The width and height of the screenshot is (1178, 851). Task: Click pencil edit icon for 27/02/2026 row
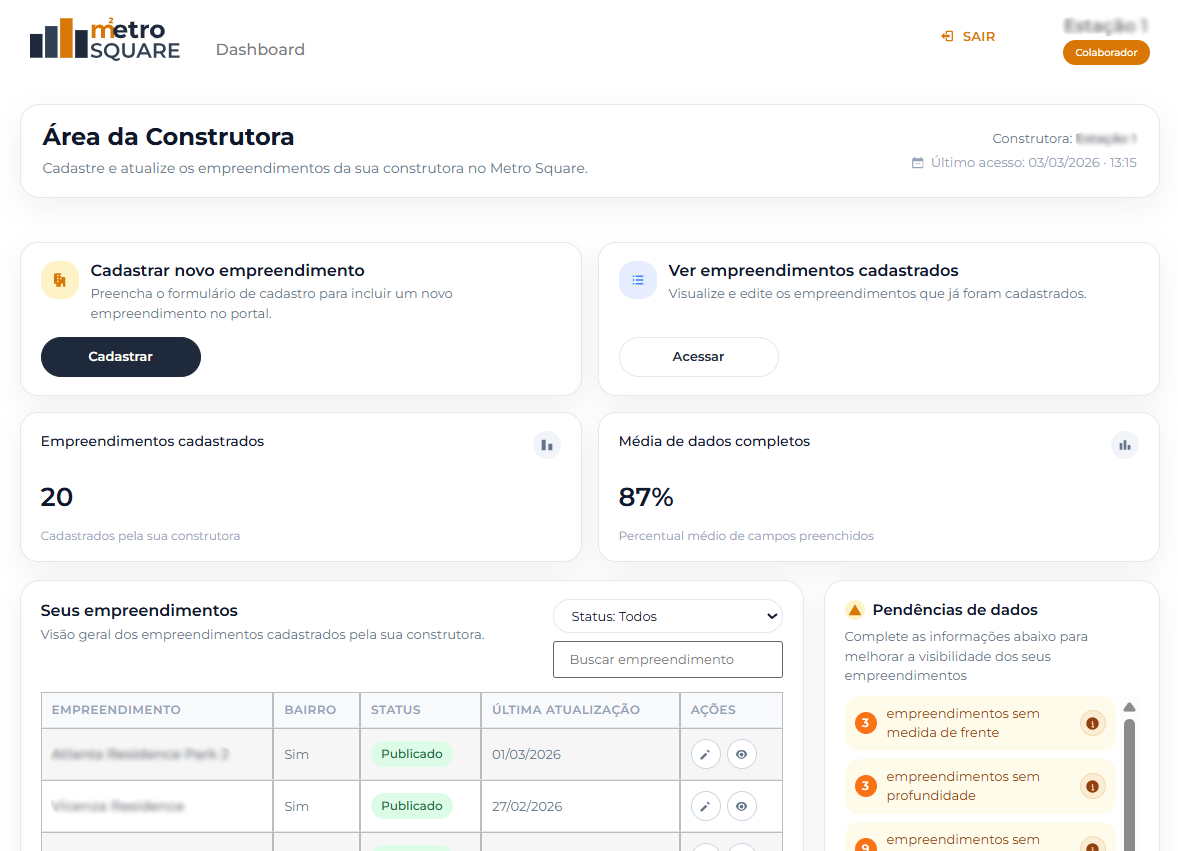(705, 806)
